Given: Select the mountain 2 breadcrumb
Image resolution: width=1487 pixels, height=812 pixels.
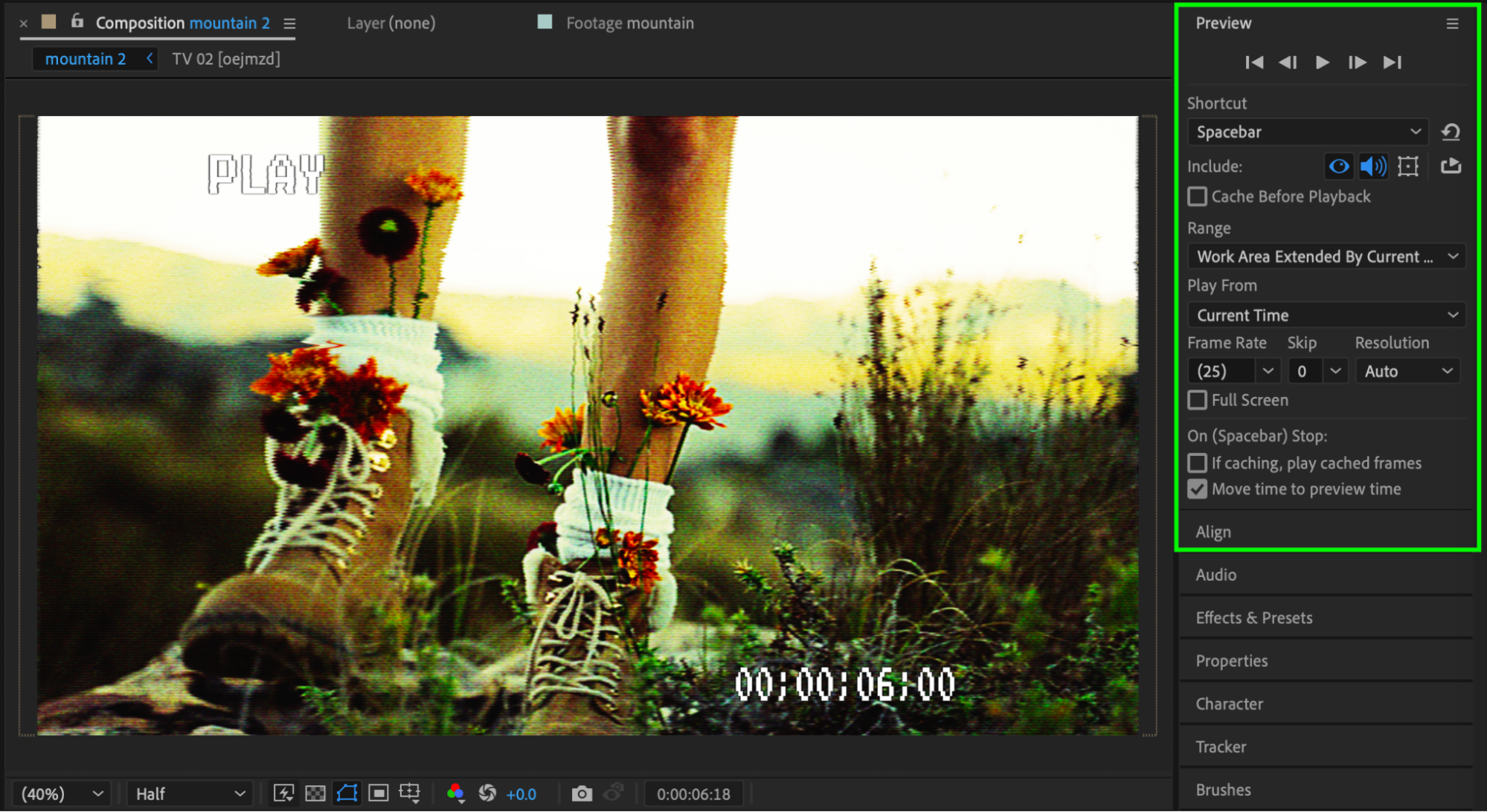Looking at the screenshot, I should pos(86,59).
